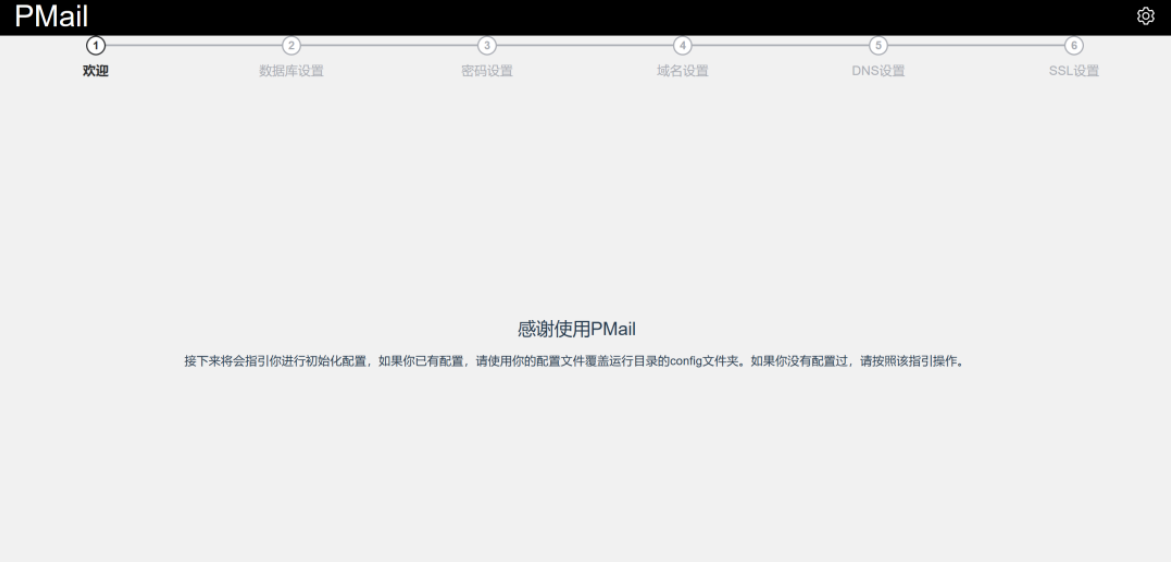Go to 数据库设置 step label
Screen dimensions: 1171x562
tap(291, 72)
